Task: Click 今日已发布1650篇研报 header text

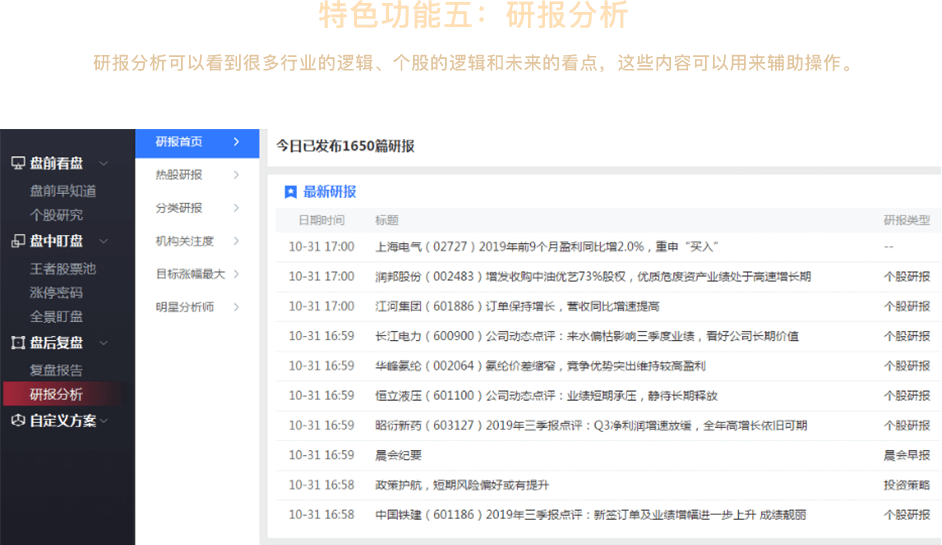Action: [345, 146]
